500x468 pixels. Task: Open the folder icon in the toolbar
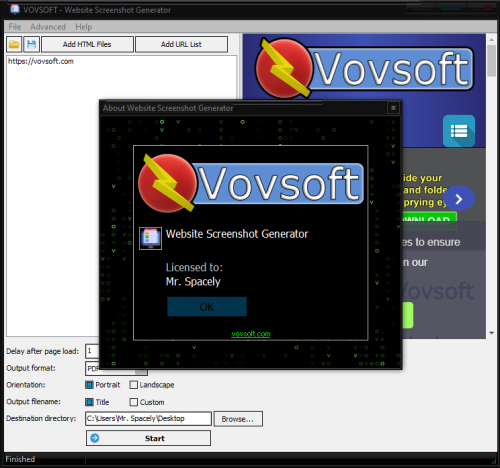tap(14, 44)
